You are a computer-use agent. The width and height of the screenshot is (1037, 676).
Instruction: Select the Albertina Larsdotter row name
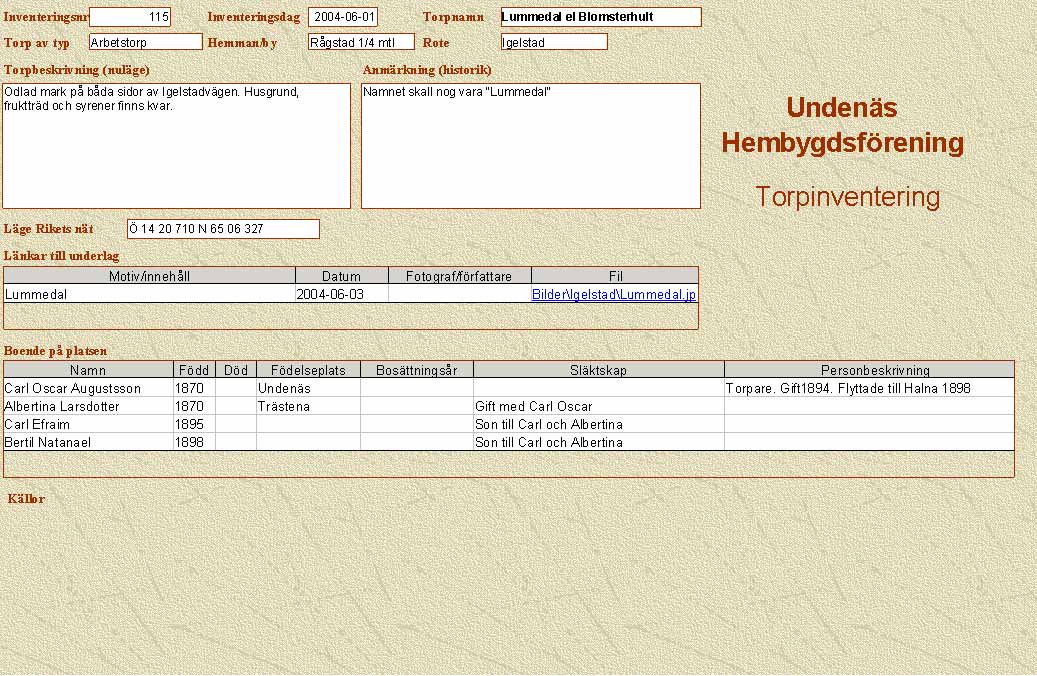coord(88,407)
